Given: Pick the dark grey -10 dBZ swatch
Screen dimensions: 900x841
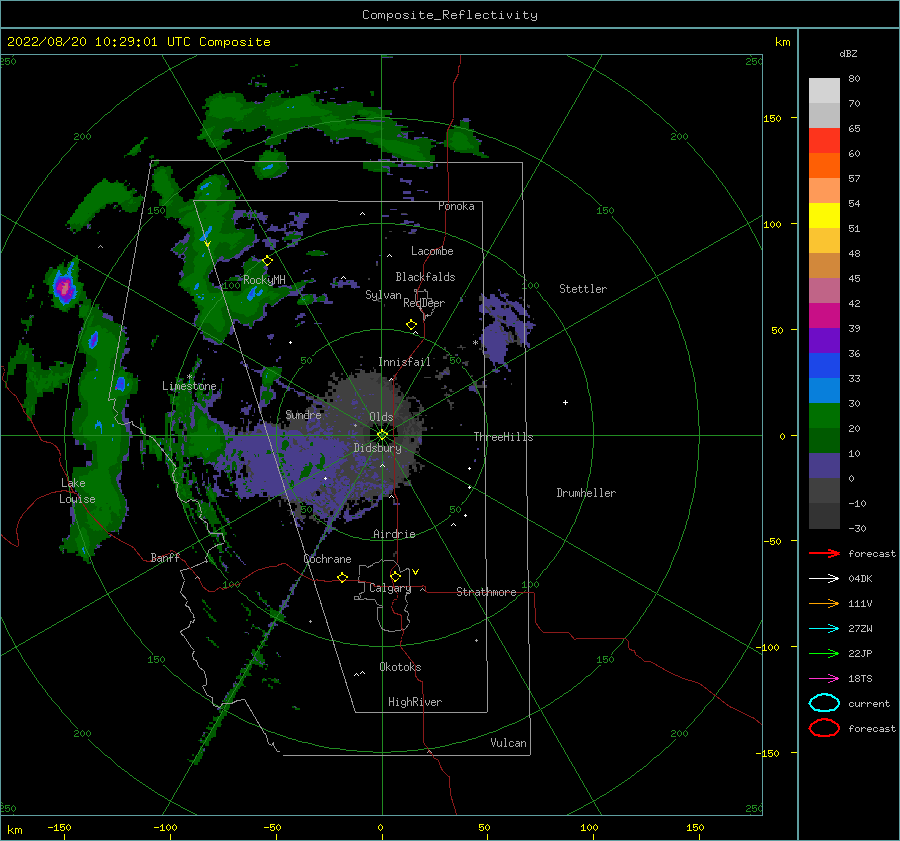Looking at the screenshot, I should (x=824, y=516).
